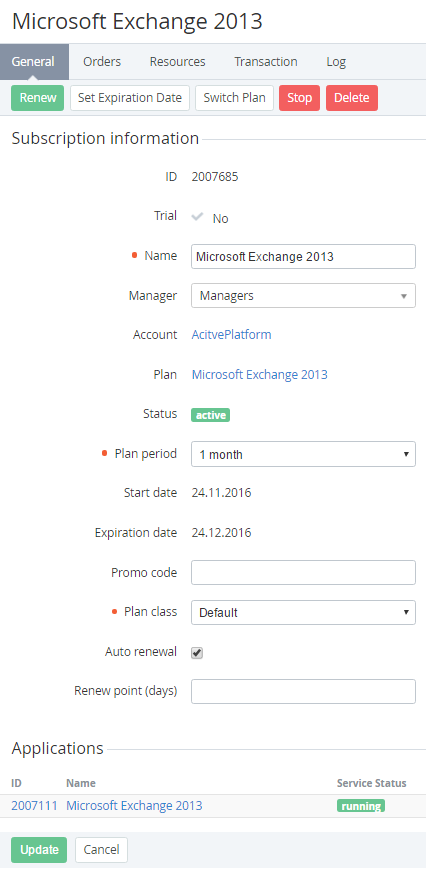Open the Microsoft Exchange 2013 plan link
This screenshot has width=426, height=873.
(x=259, y=375)
